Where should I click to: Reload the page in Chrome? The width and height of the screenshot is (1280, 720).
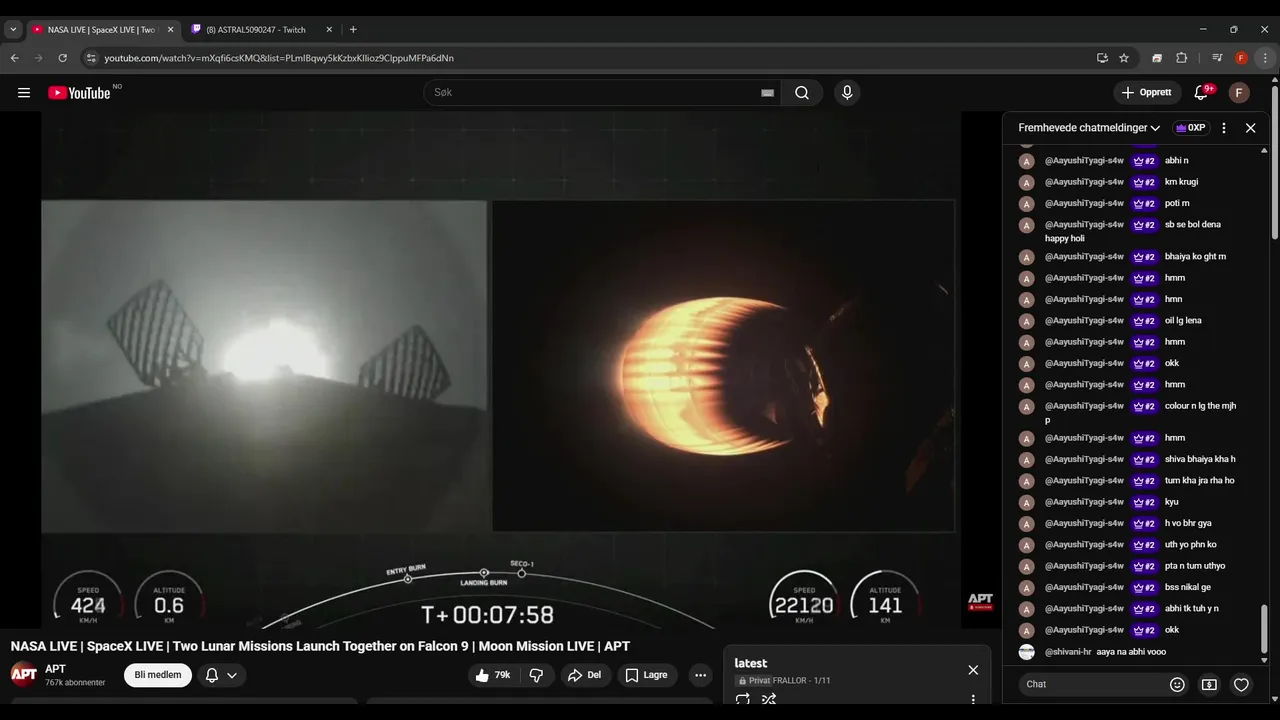coord(62,58)
